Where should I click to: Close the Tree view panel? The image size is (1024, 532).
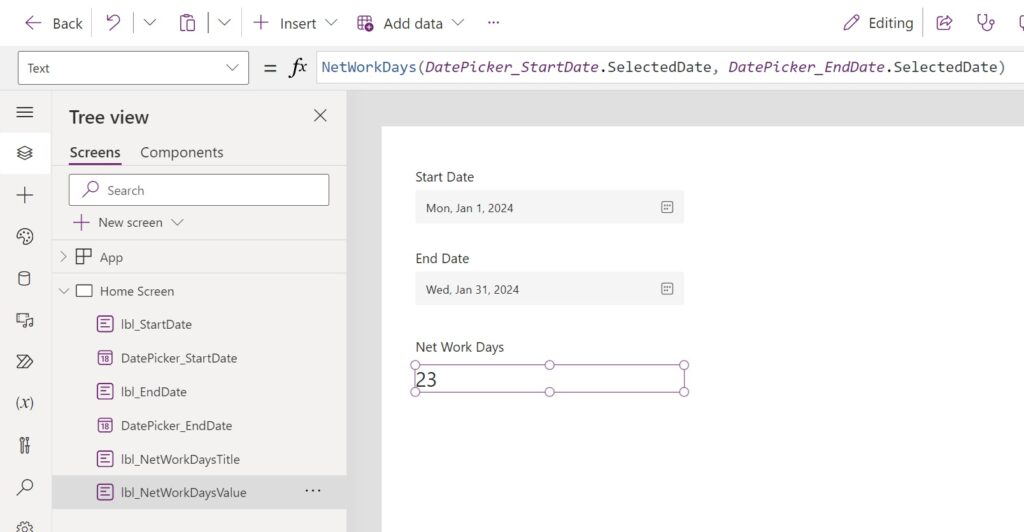click(x=320, y=116)
